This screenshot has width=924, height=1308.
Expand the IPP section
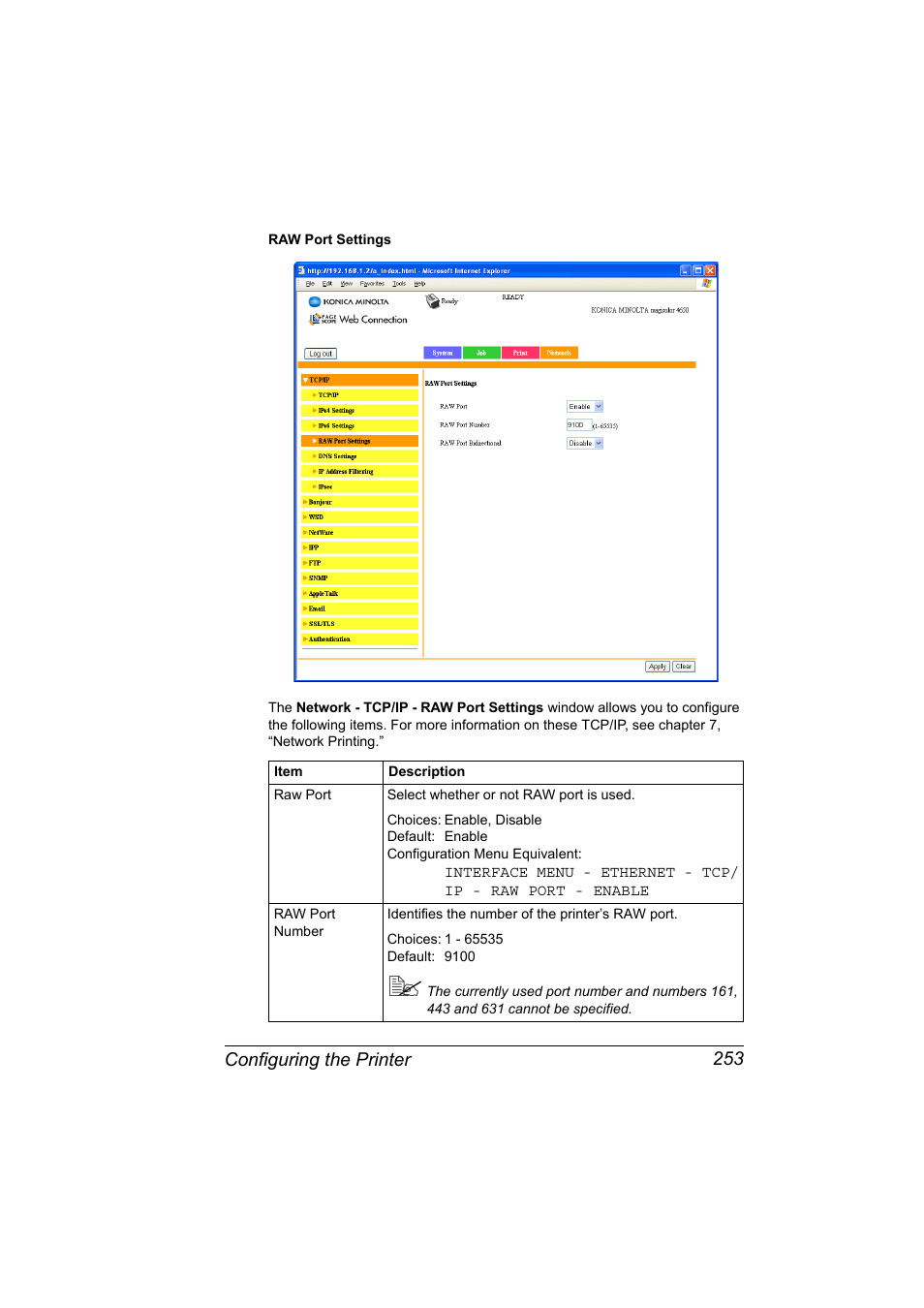[359, 547]
